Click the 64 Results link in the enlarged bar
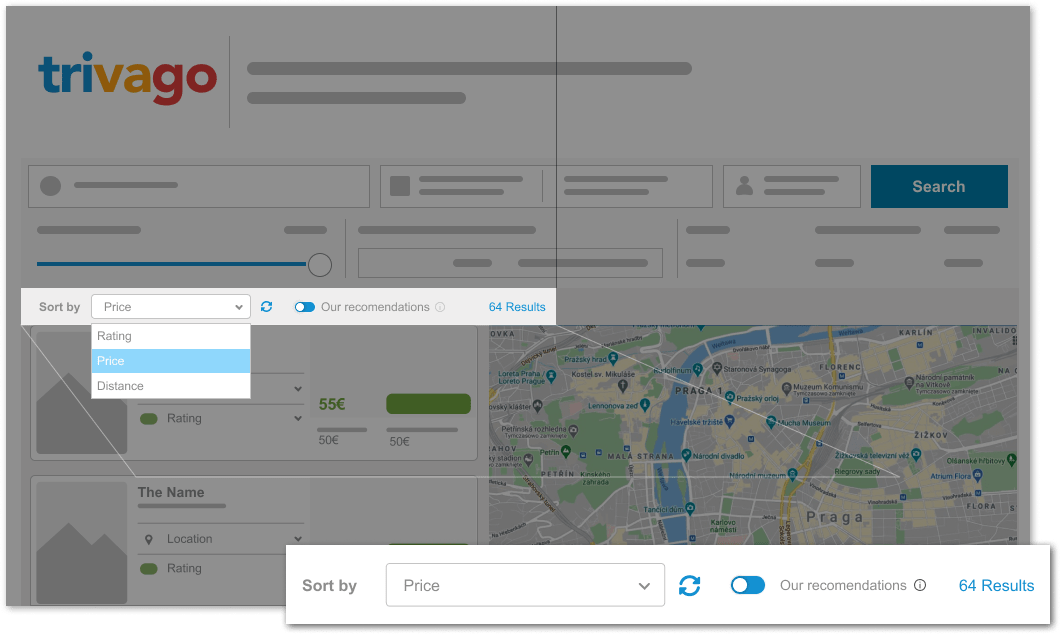This screenshot has width=1060, height=634. 996,586
